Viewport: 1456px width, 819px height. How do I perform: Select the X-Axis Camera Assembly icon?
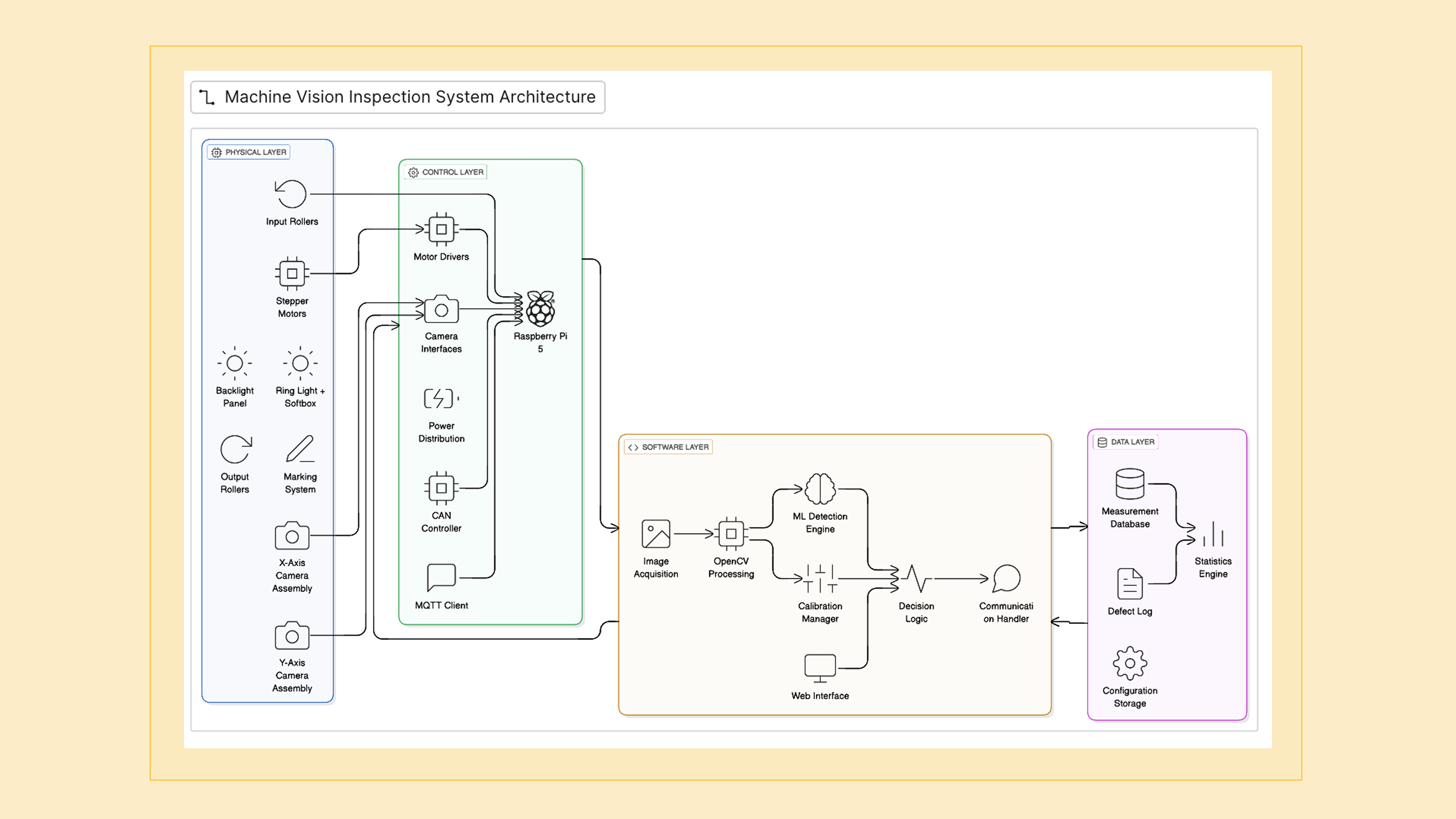[x=292, y=536]
